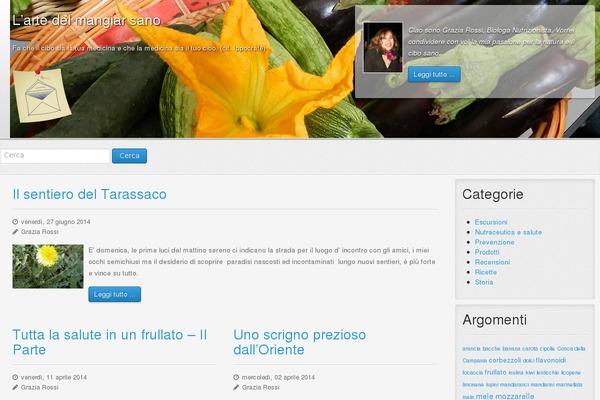Click the Argomenti sidebar heading
Screen dimensions: 600x400
494,320
